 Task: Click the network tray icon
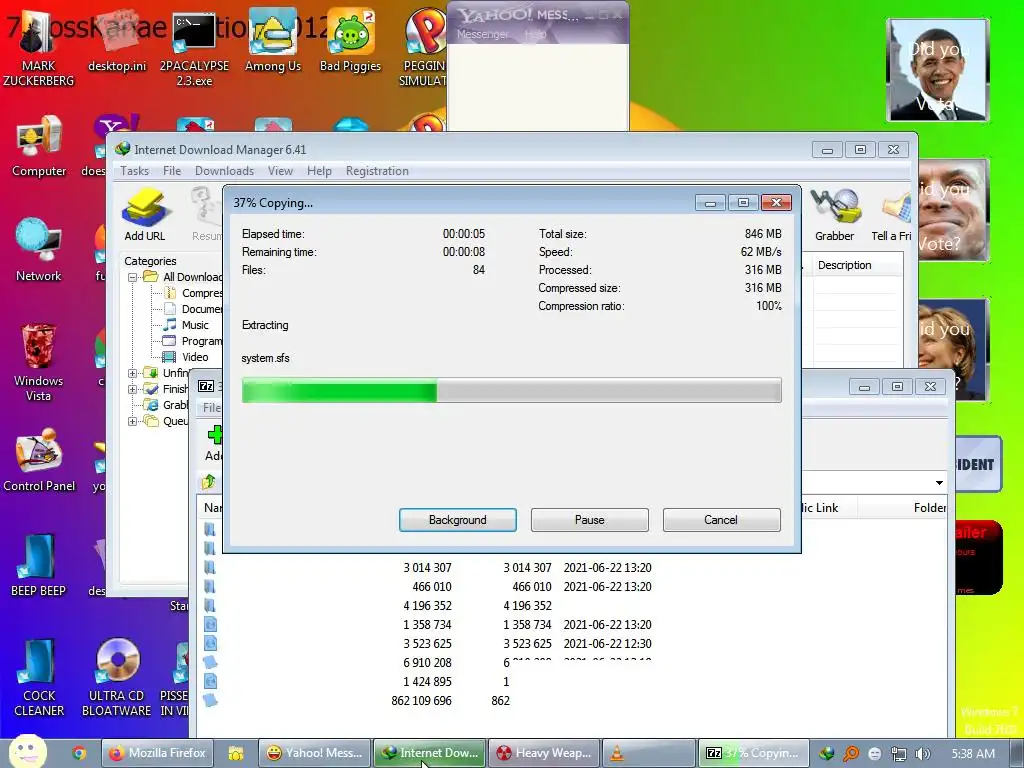(x=899, y=754)
